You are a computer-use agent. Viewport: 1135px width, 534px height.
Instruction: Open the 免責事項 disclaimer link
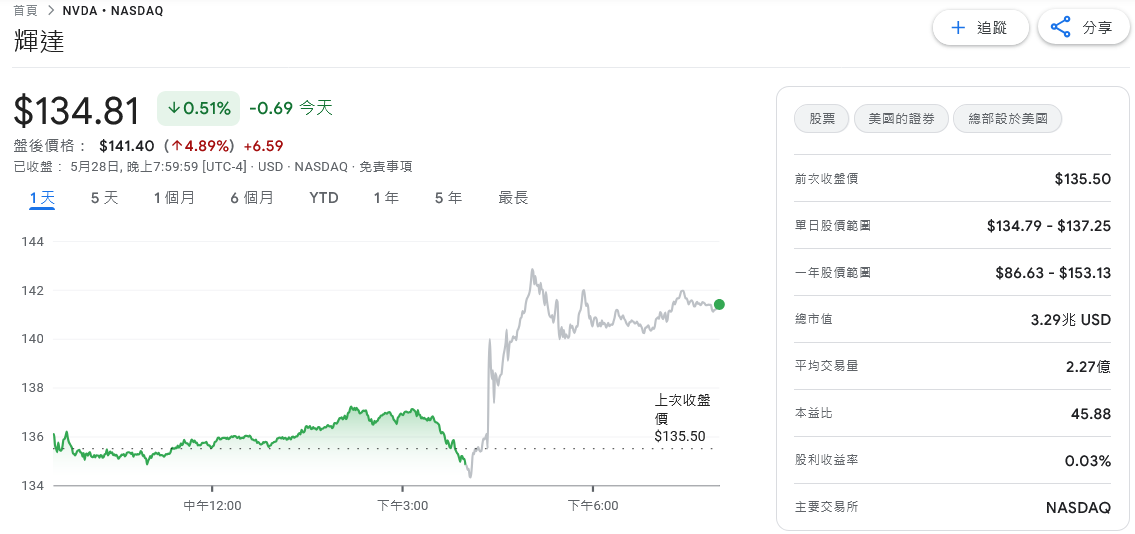point(386,167)
